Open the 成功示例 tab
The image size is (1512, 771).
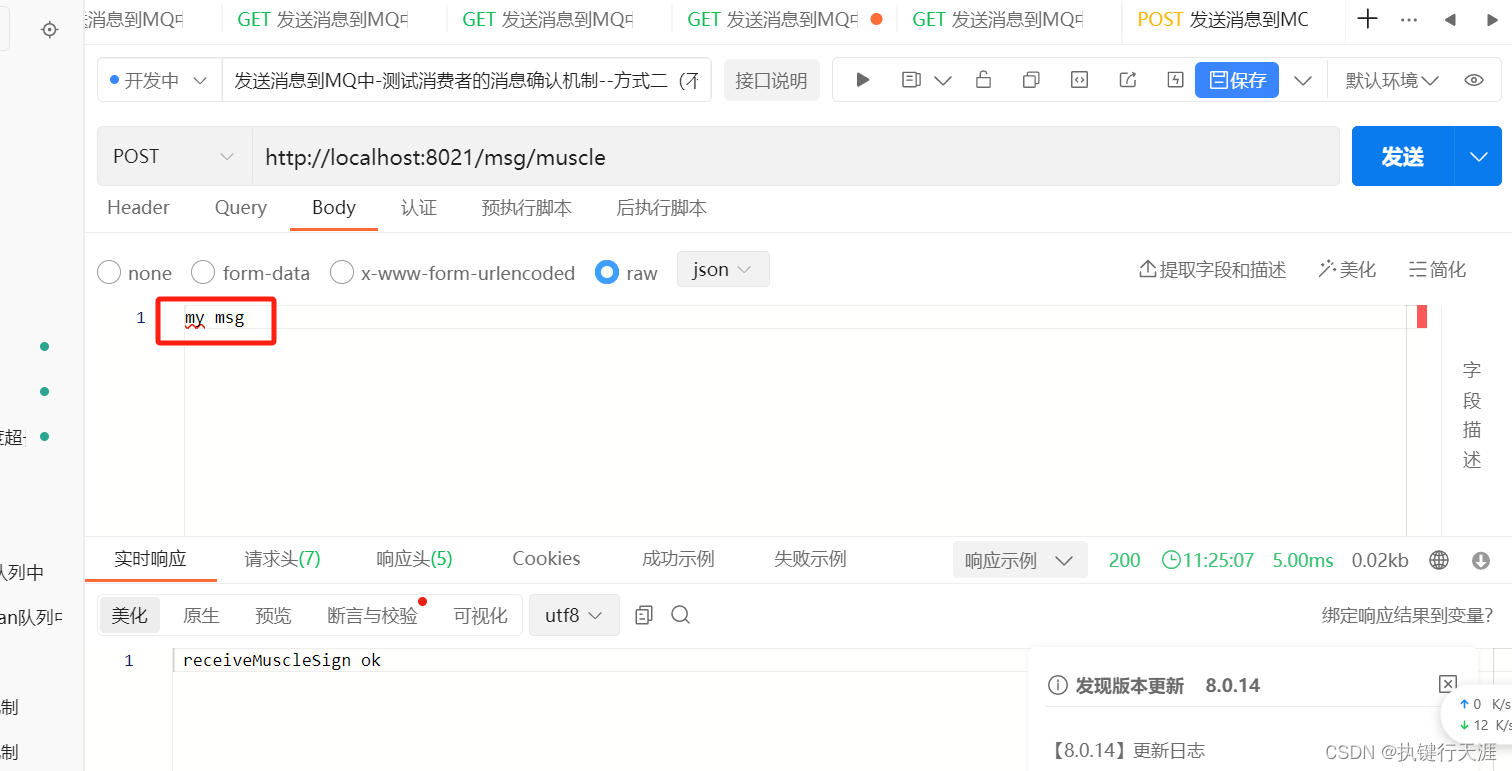pos(678,559)
